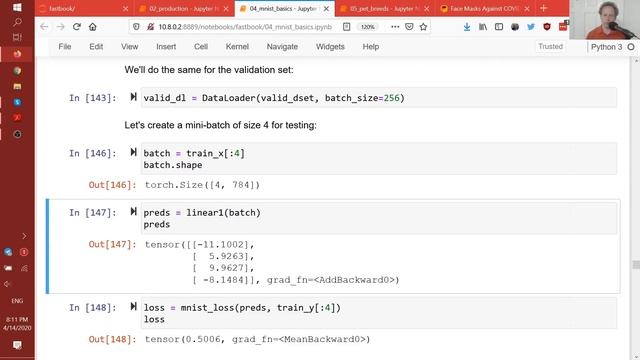640x360 pixels.
Task: Reload the current notebook page
Action: pos(76,27)
